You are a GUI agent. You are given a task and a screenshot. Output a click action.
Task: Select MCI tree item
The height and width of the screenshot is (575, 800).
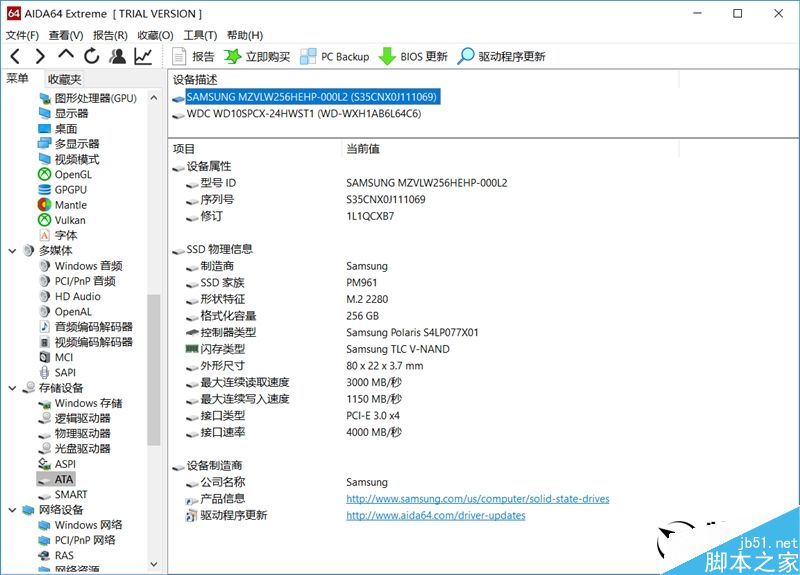pyautogui.click(x=56, y=357)
